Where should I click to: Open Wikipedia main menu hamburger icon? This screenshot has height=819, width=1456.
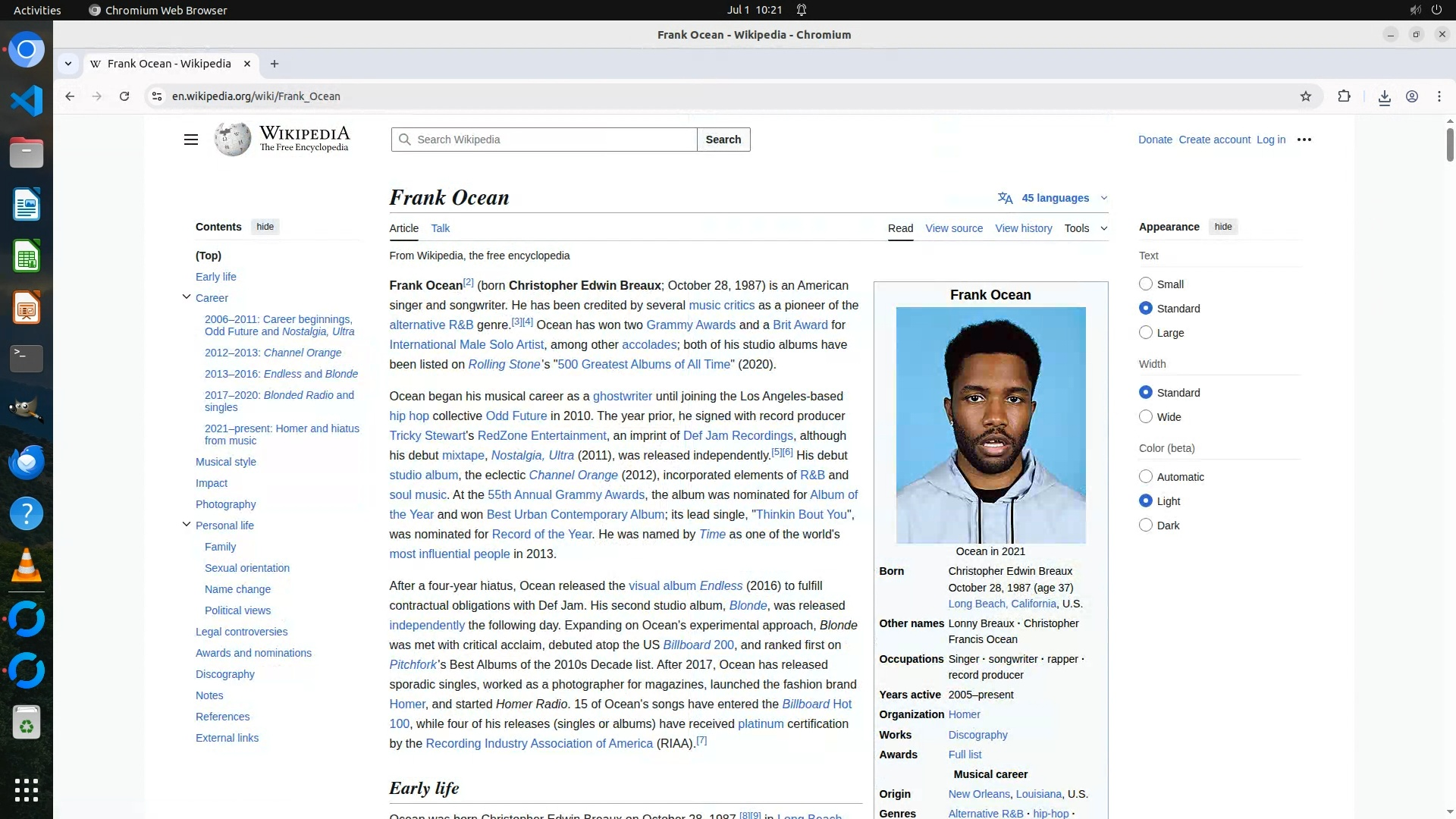pos(191,140)
